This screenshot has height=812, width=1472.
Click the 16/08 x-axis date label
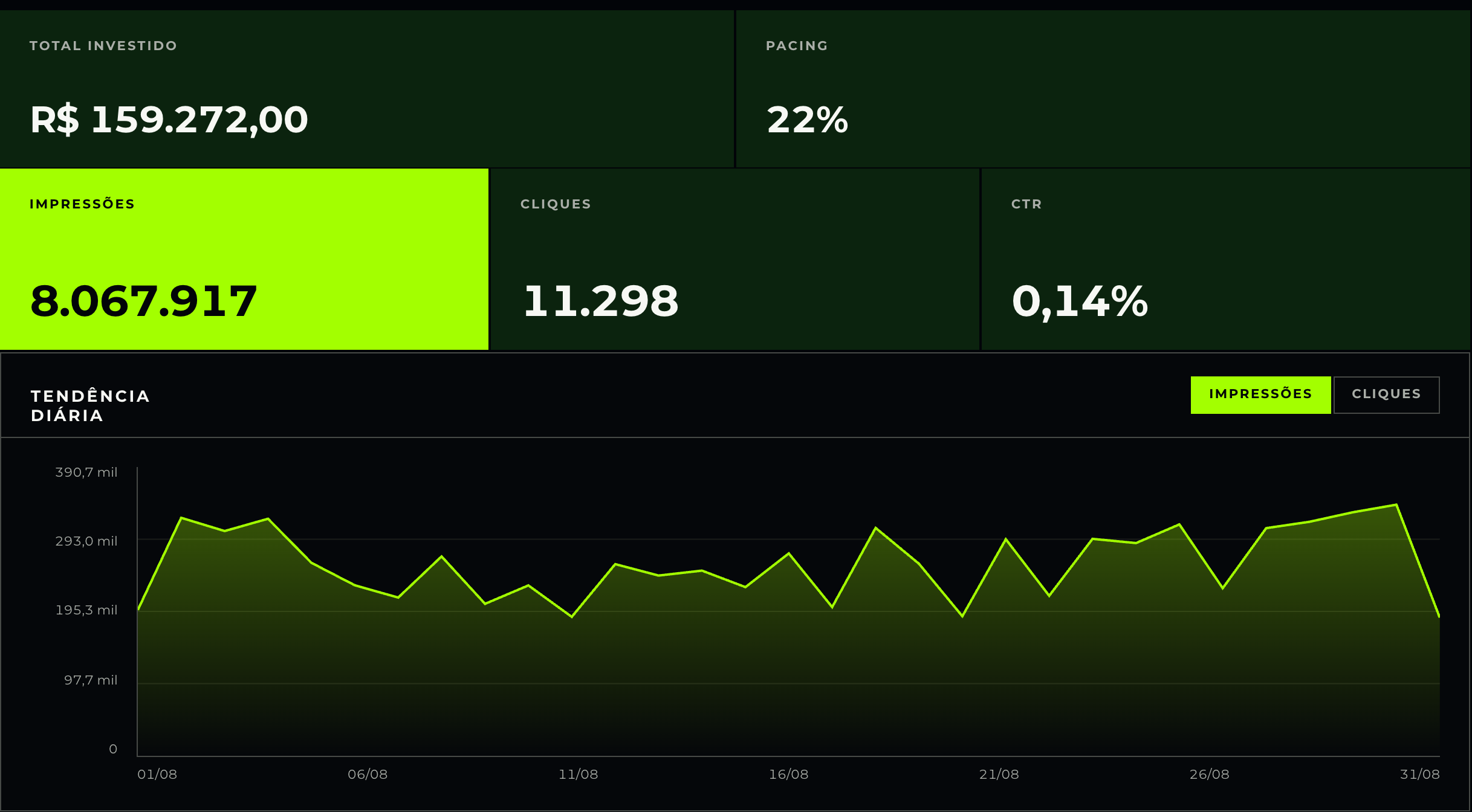788,774
